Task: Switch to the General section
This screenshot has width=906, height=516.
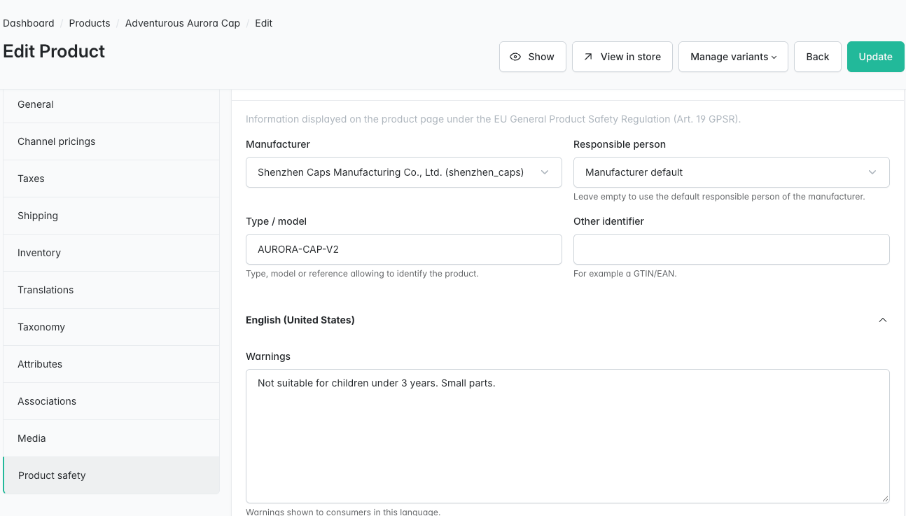Action: tap(111, 105)
